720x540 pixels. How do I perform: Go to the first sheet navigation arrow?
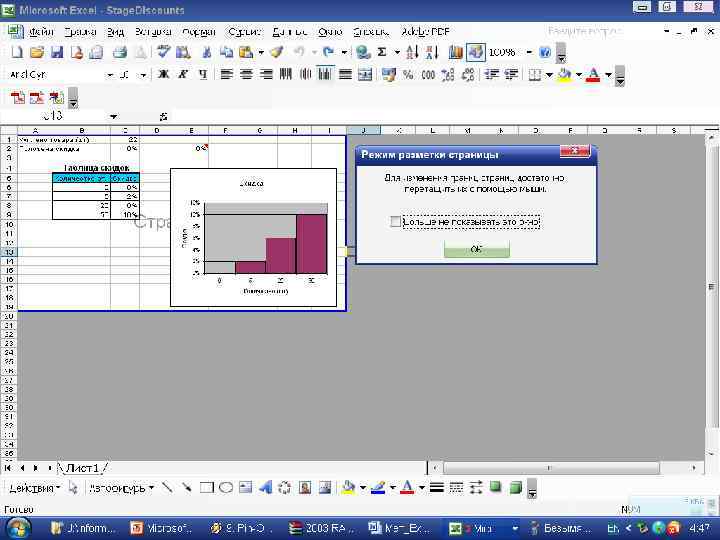(7, 468)
